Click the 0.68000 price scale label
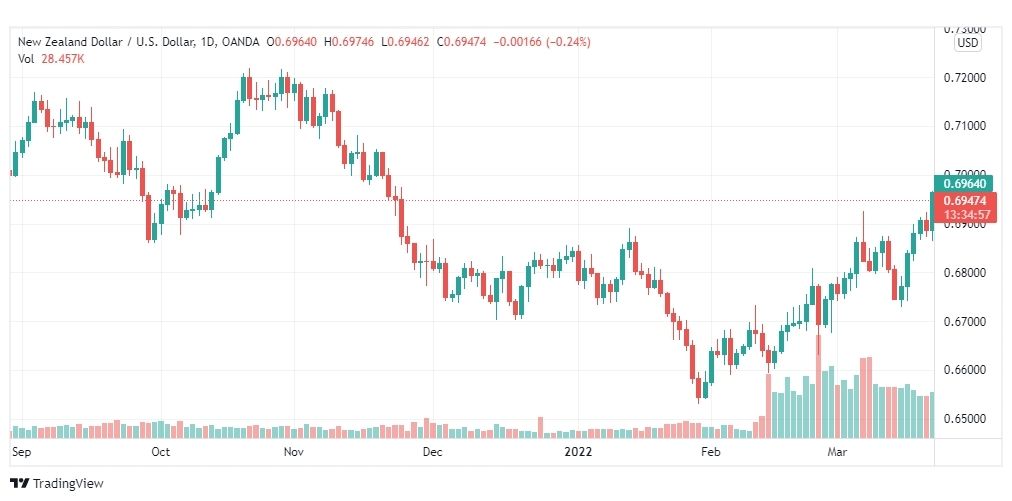Viewport: 1012px width, 501px height. (x=964, y=272)
